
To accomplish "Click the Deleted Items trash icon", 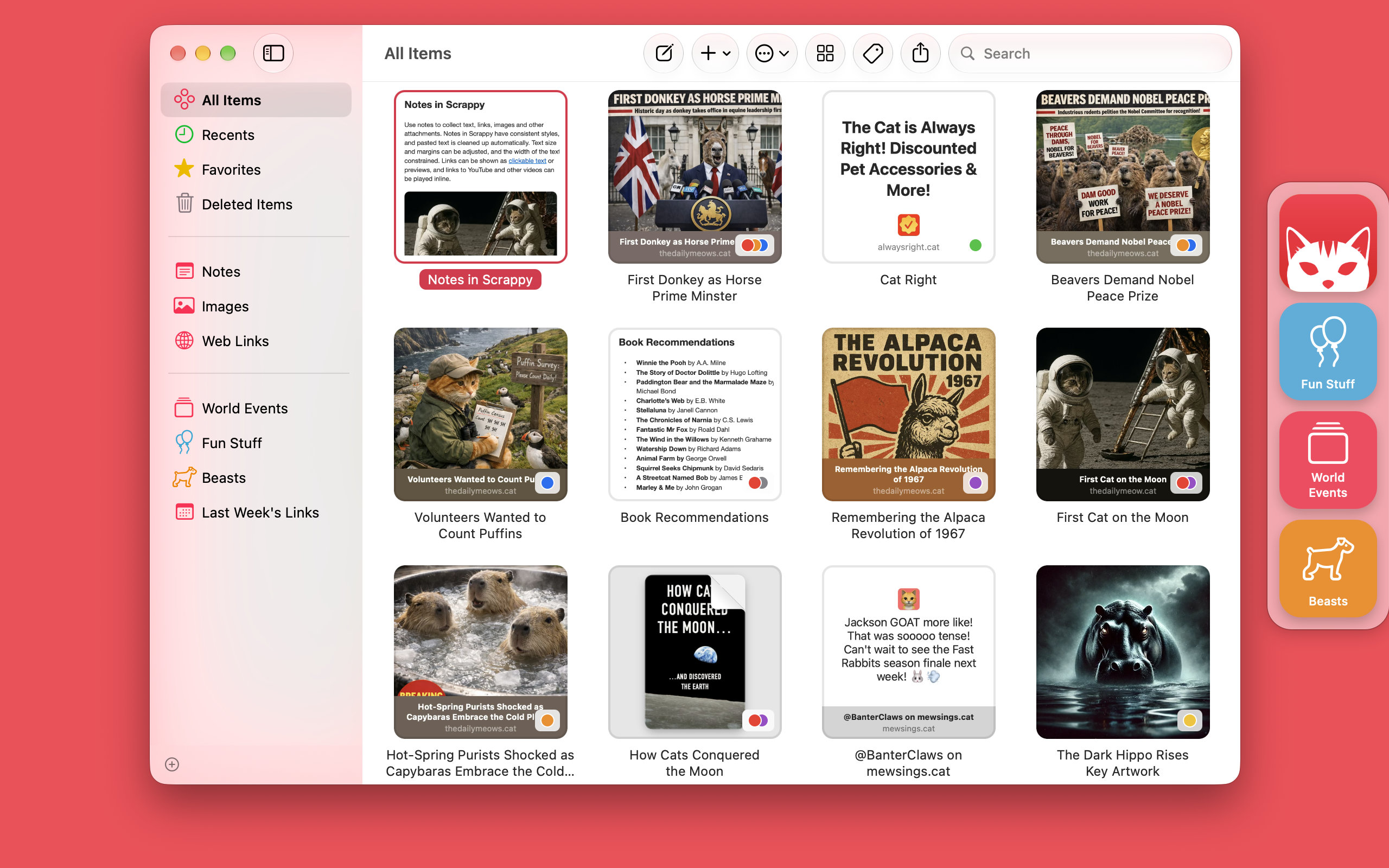I will tap(184, 203).
